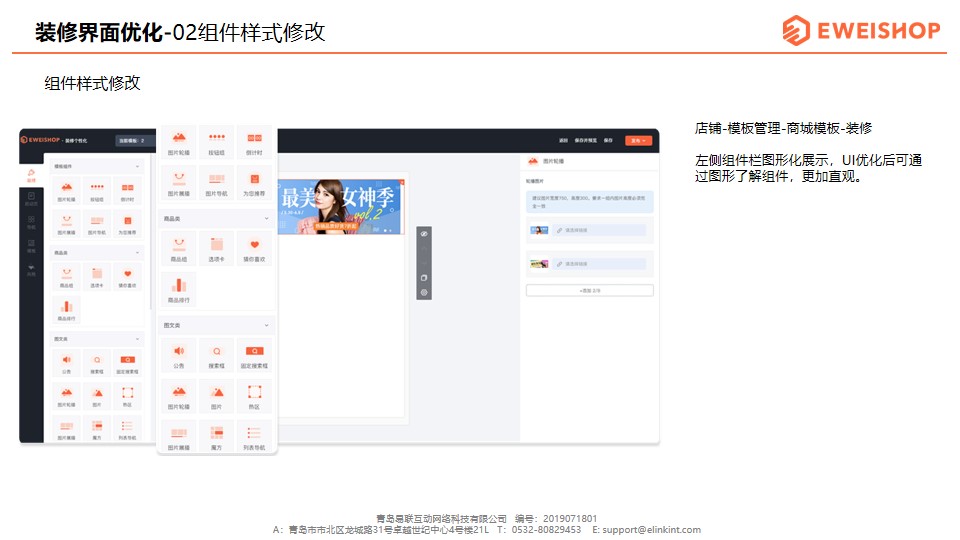
Task: Select 倒计时 component in enlarged overlay panel
Action: (x=255, y=143)
